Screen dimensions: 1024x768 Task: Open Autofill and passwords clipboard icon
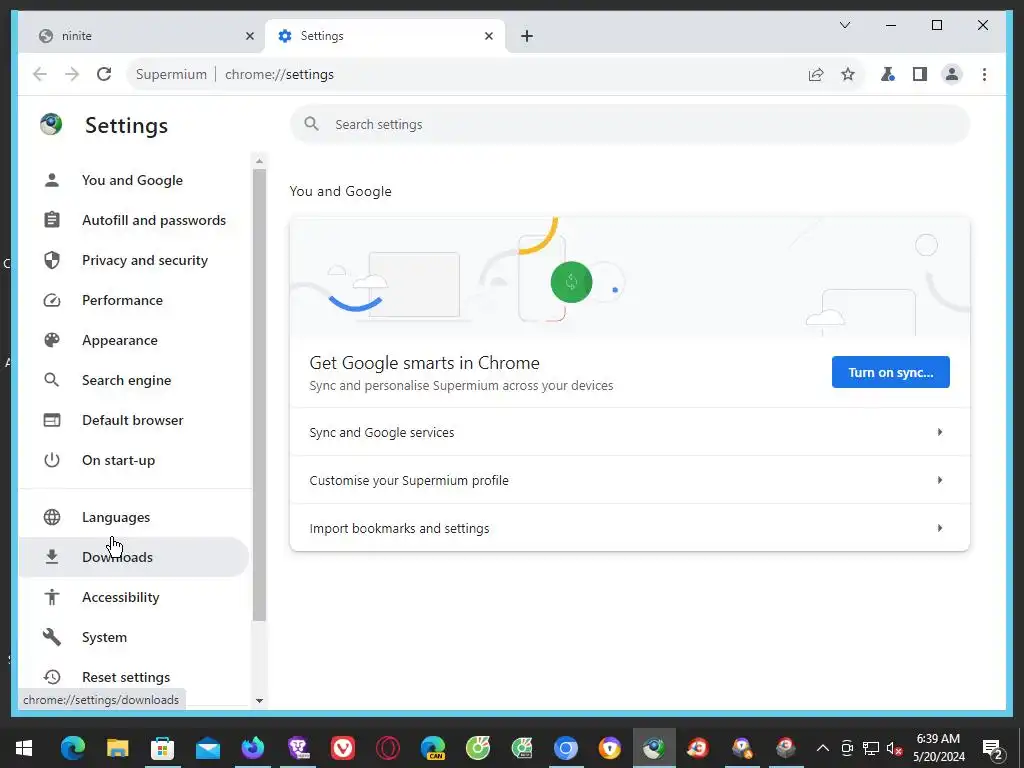[52, 220]
